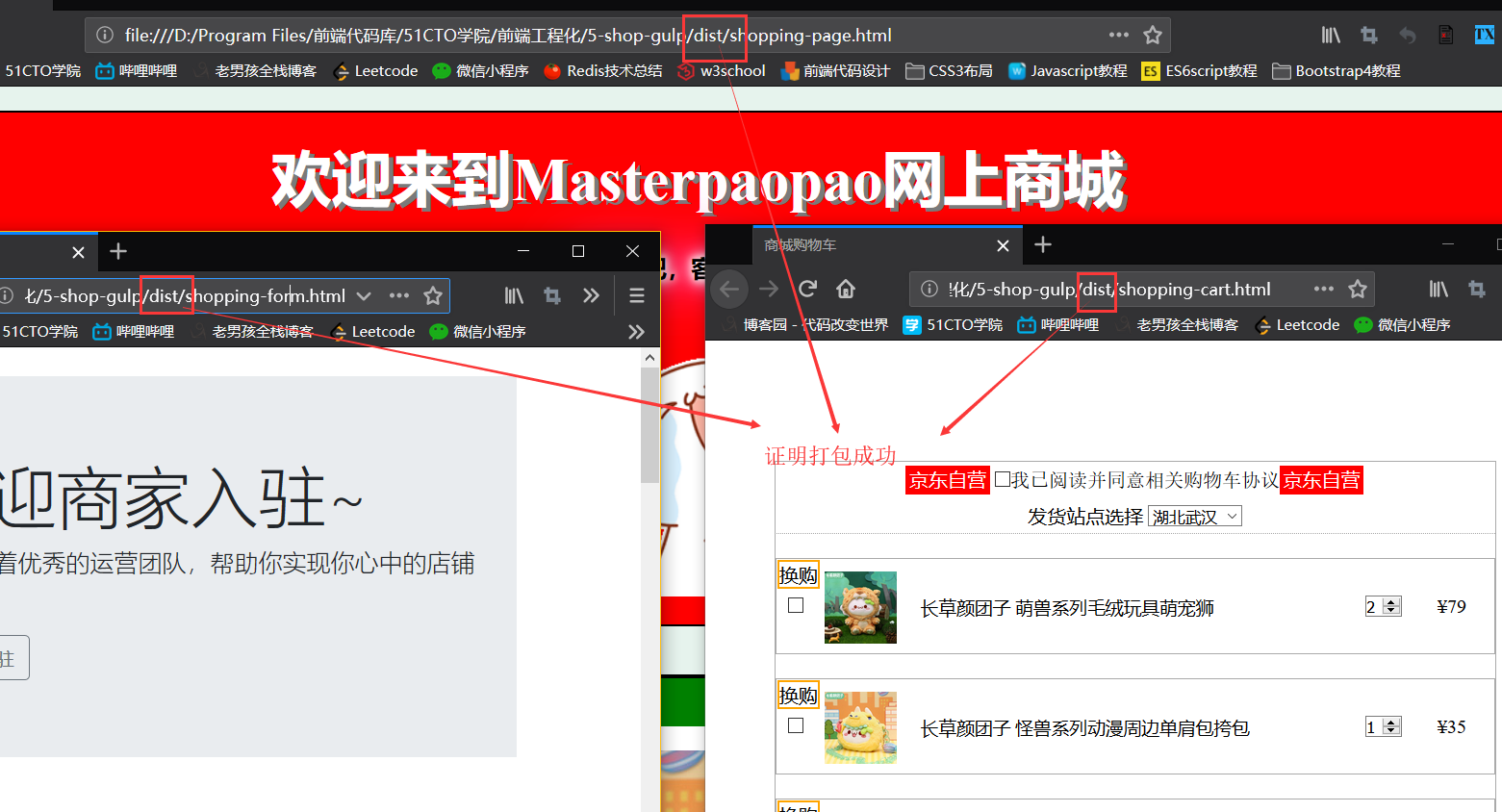This screenshot has width=1502, height=812.
Task: Open the library icon in the shopping-form window
Action: [514, 296]
